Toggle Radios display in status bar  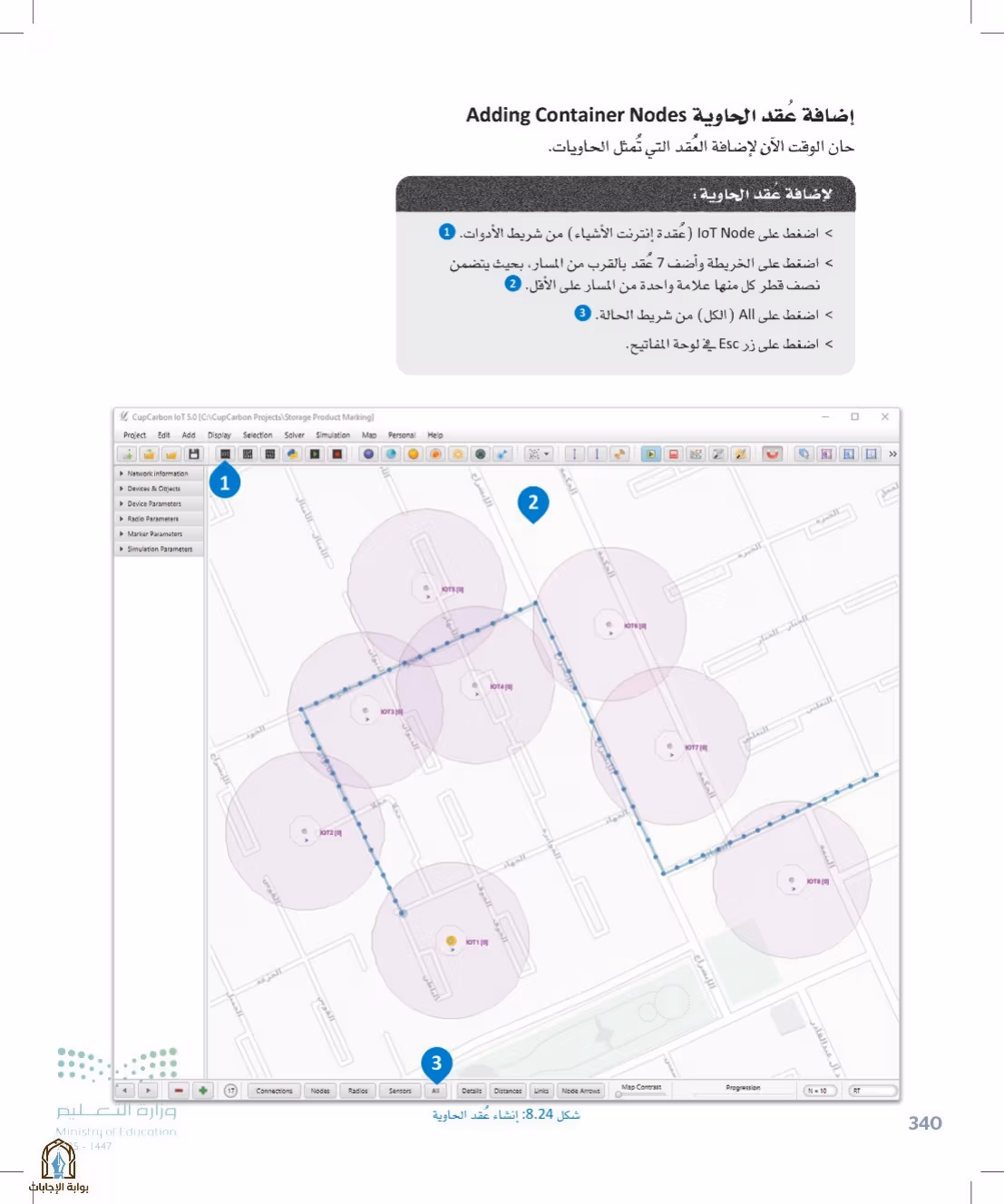tap(358, 1091)
